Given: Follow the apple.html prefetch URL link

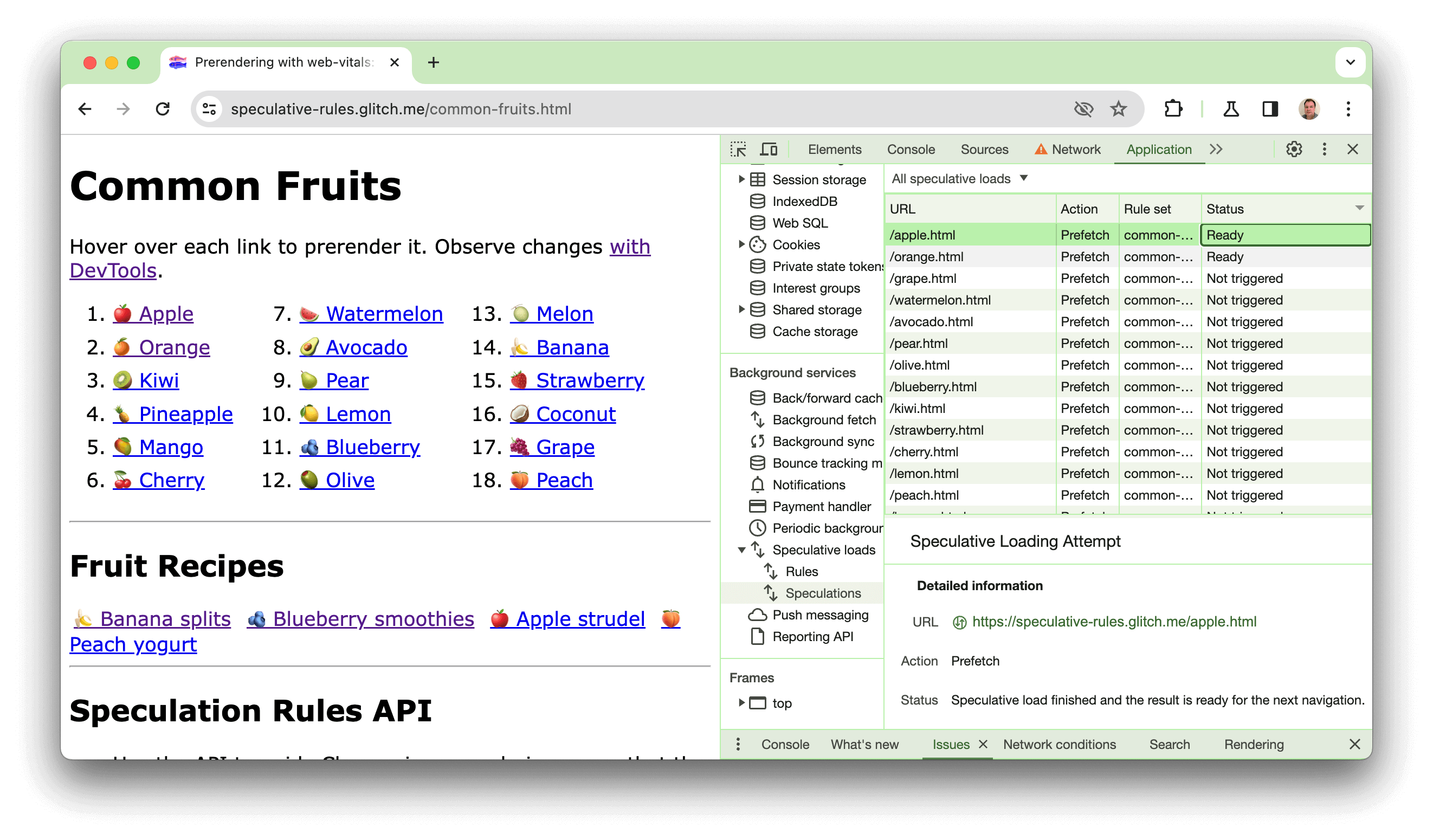Looking at the screenshot, I should point(1113,621).
